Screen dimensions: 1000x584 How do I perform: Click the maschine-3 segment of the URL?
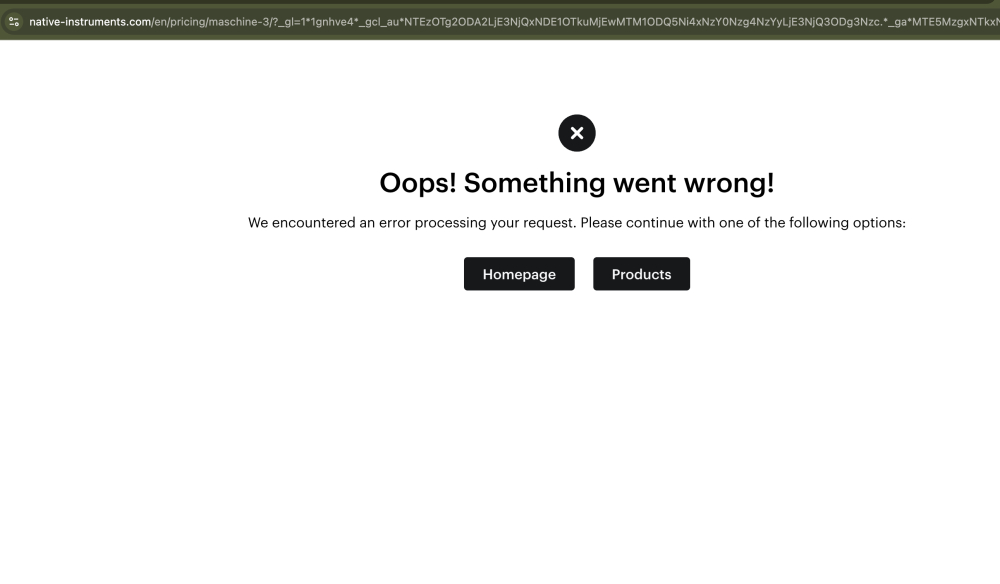pyautogui.click(x=239, y=22)
